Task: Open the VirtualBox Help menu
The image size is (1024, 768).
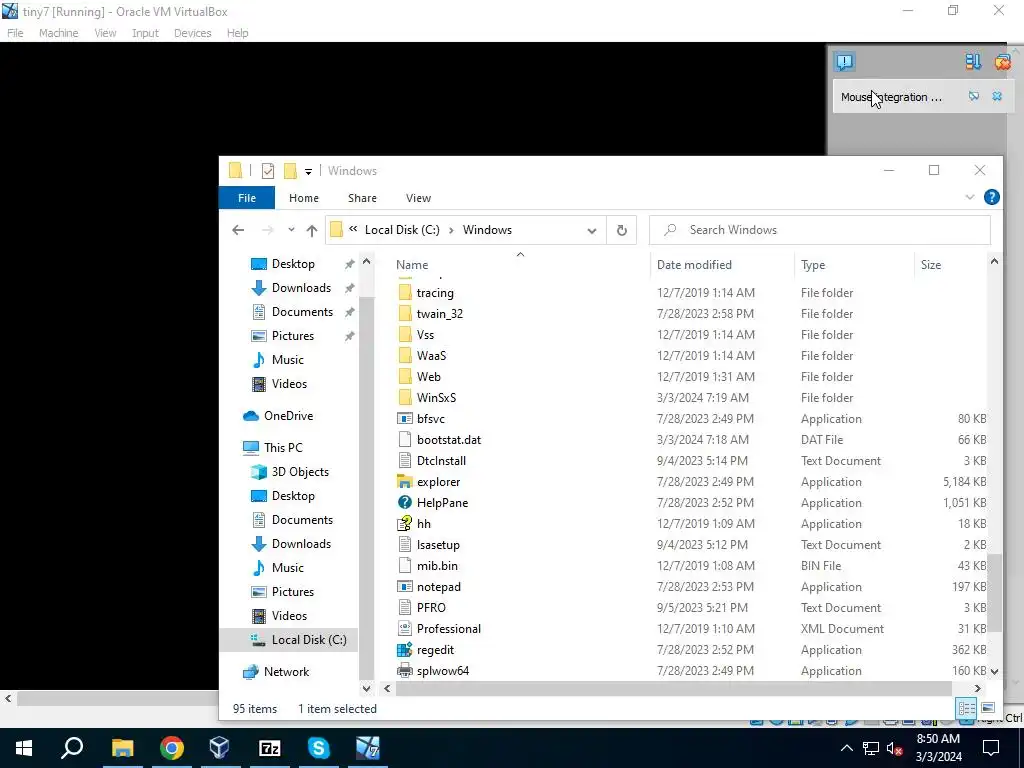Action: 238,33
